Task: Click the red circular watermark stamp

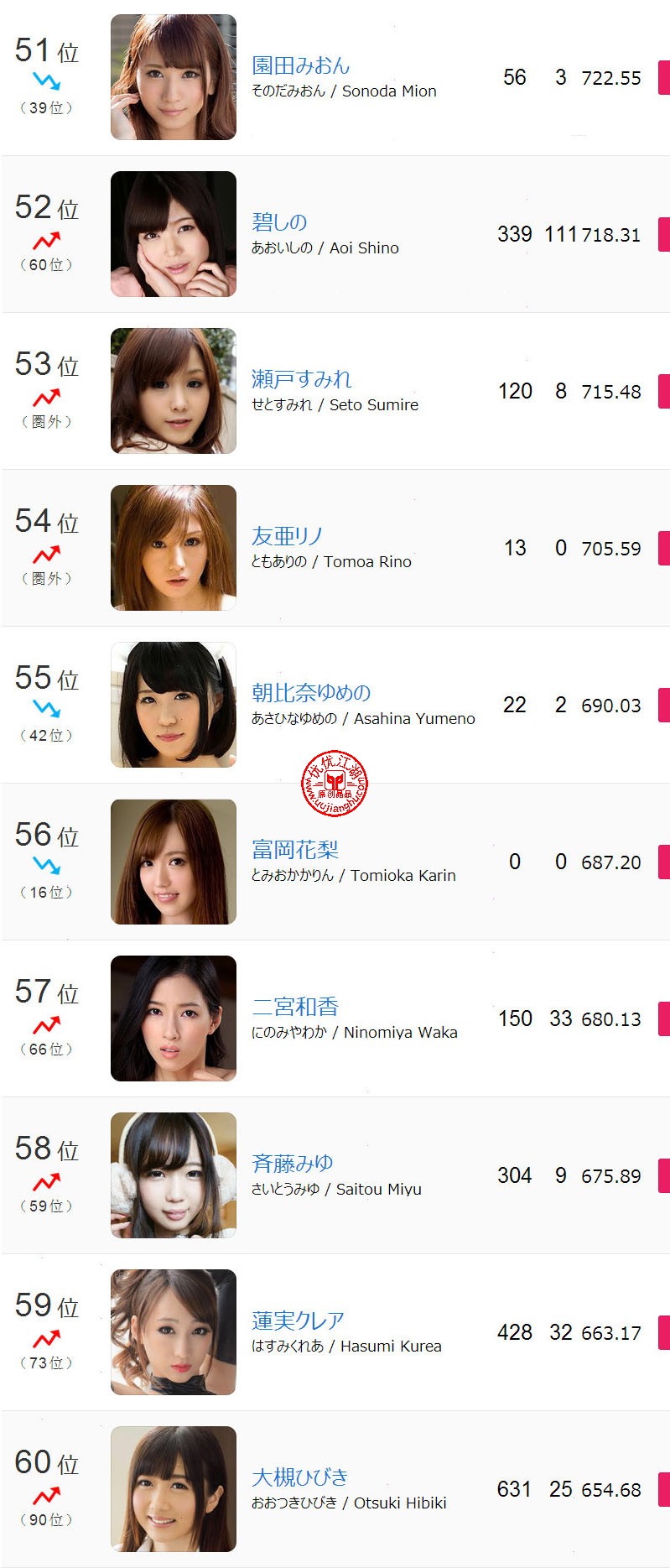Action: click(335, 784)
